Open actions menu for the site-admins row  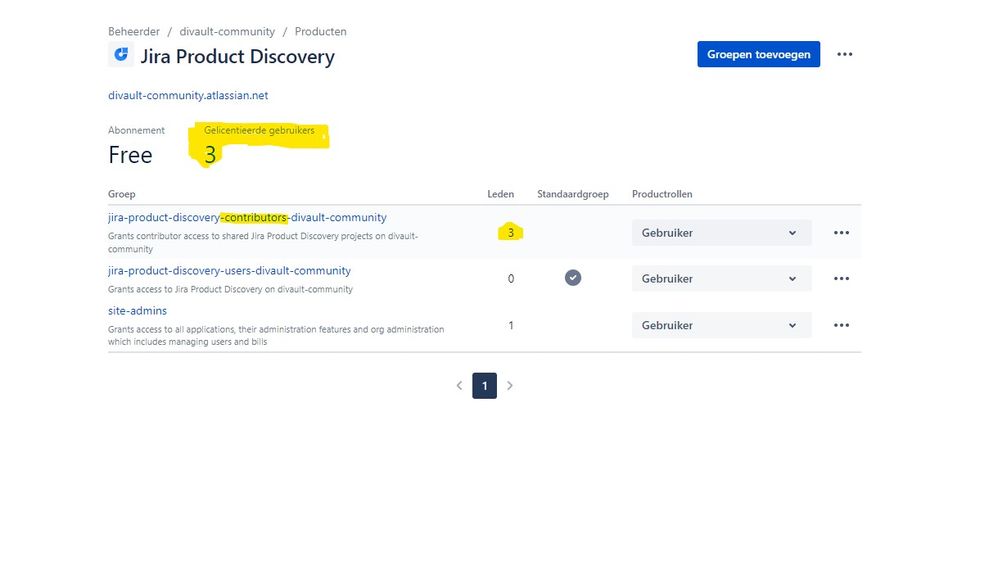tap(841, 325)
